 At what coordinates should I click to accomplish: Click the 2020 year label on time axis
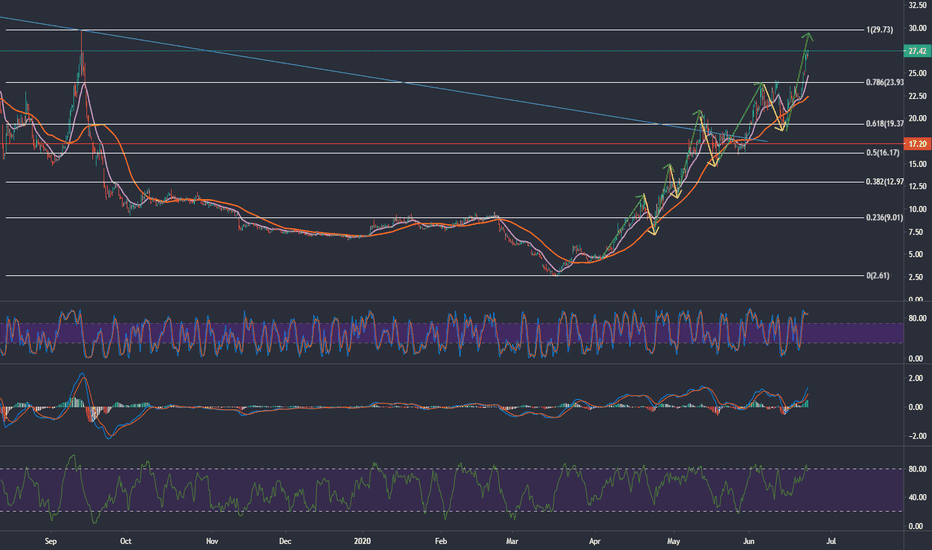pyautogui.click(x=362, y=541)
